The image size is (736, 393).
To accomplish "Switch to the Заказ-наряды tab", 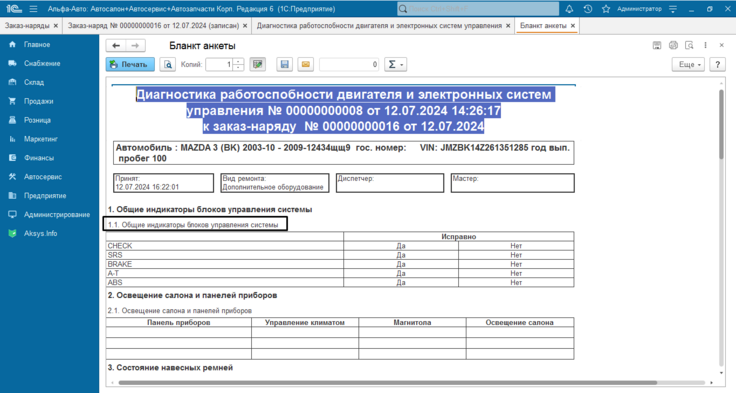I will (27, 26).
